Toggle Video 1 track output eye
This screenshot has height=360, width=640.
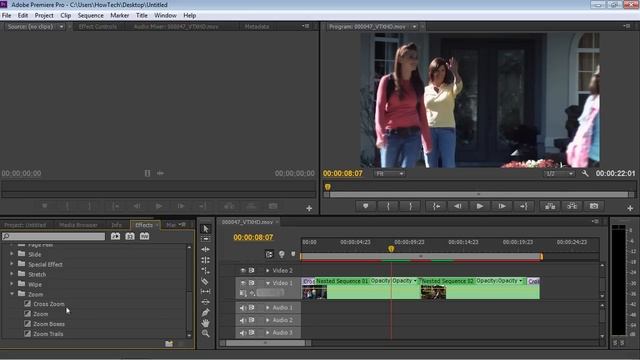coord(243,283)
